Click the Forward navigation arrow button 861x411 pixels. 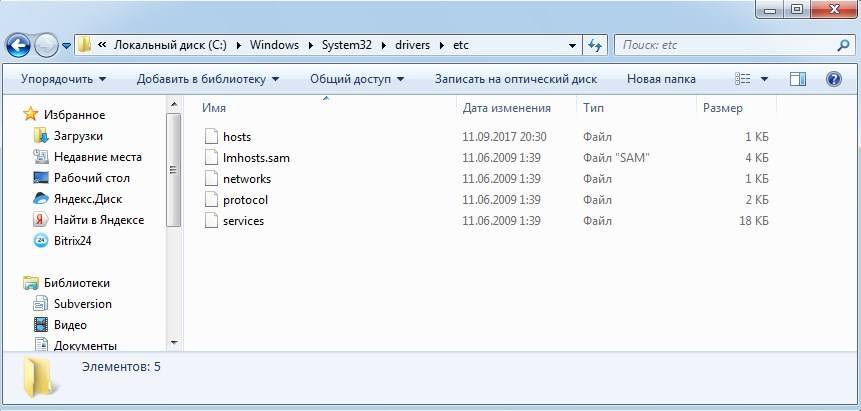47,45
